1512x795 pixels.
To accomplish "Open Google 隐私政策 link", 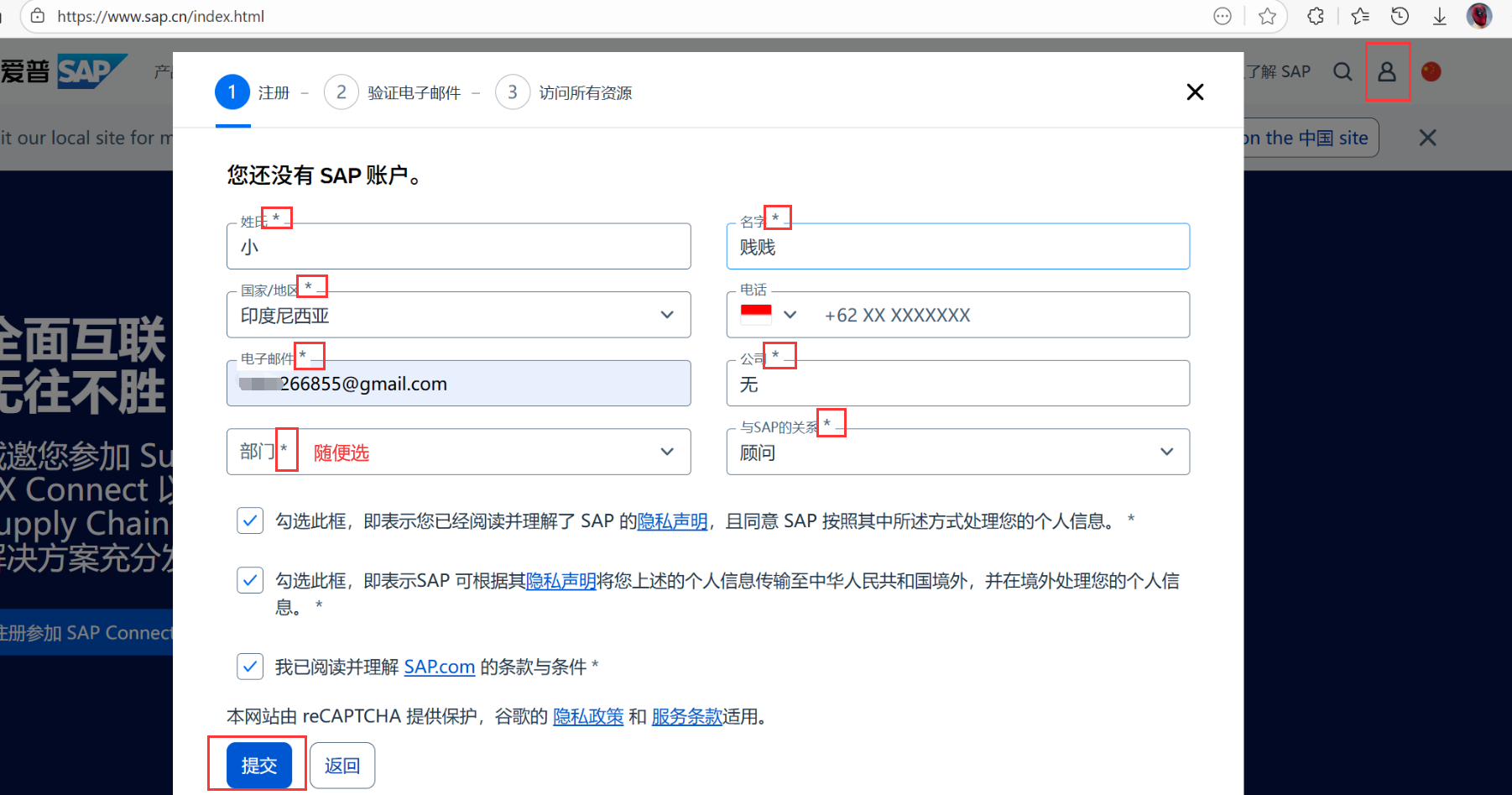I will pos(588,717).
